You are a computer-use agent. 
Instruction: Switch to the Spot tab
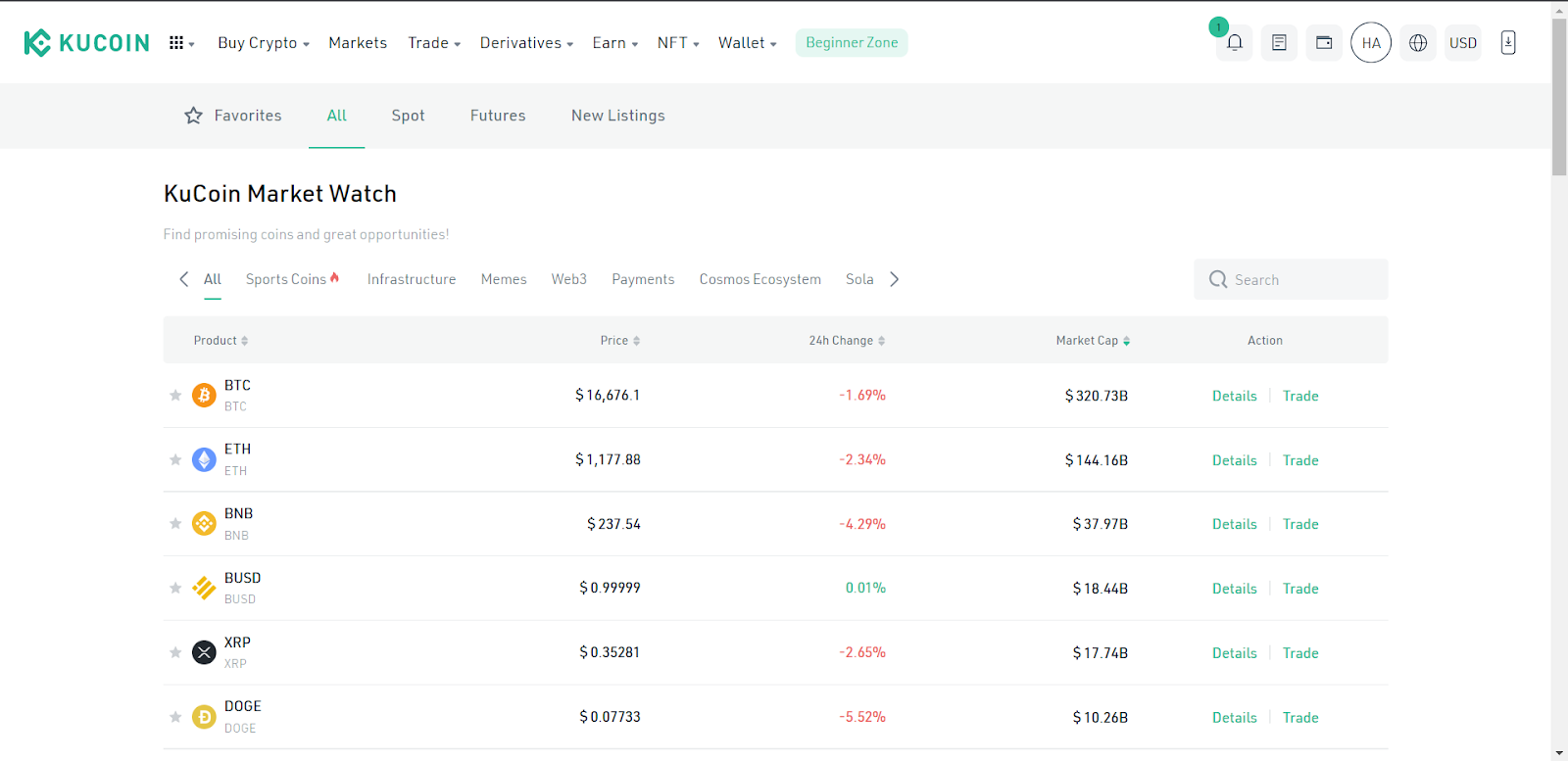click(408, 116)
